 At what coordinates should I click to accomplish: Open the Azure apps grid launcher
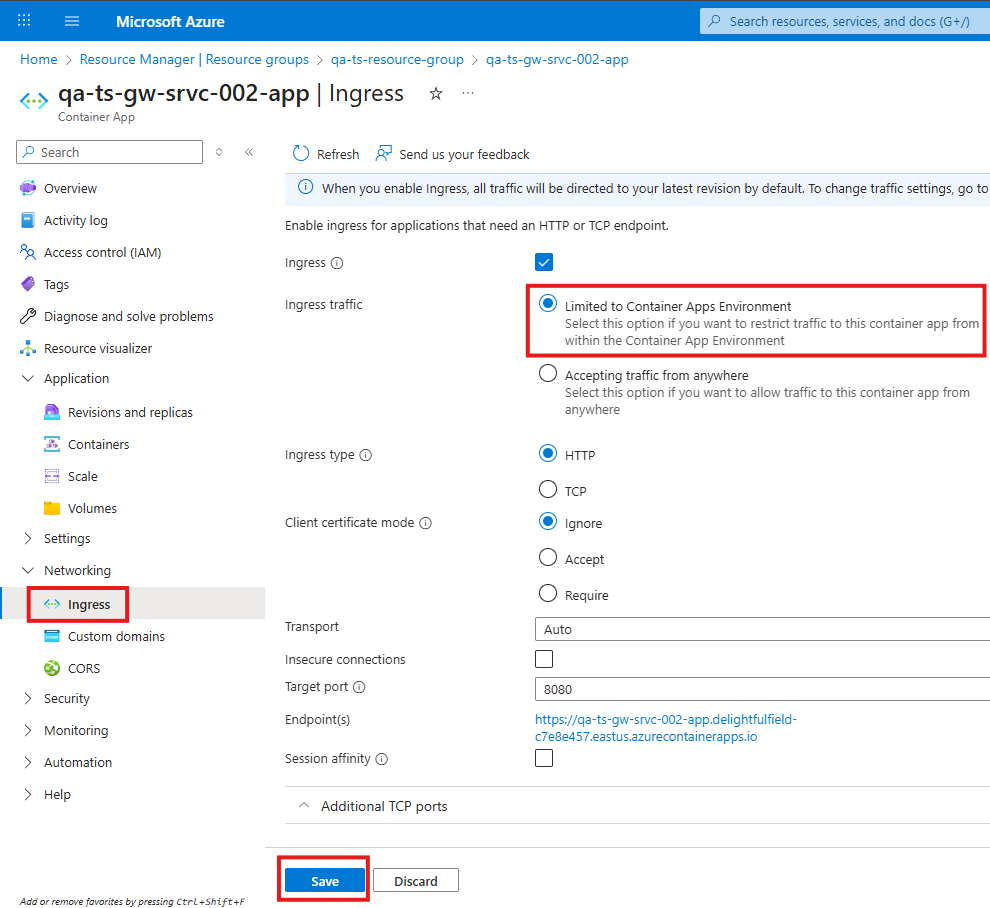24,21
